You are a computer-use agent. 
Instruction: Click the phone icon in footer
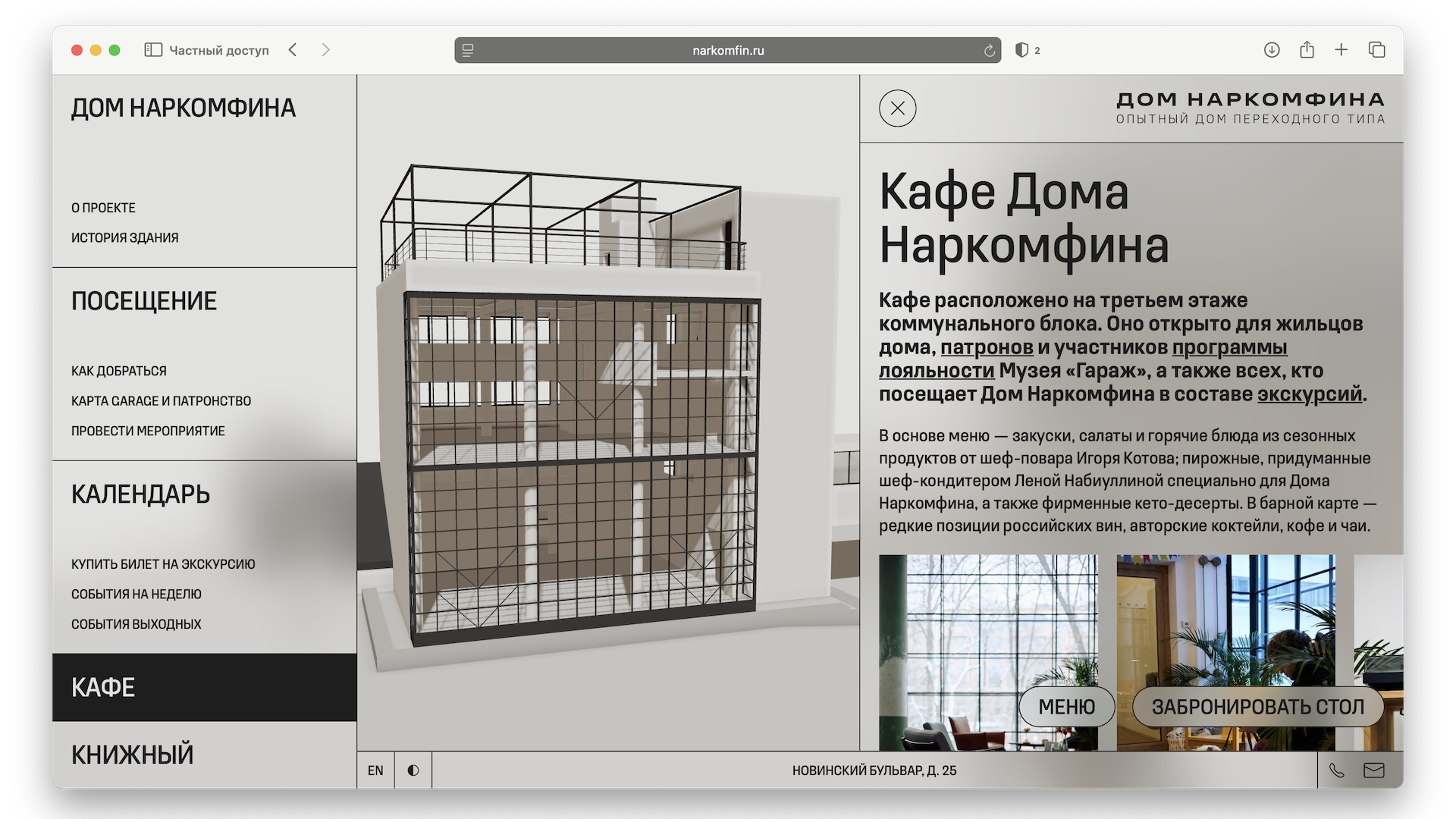coord(1337,770)
